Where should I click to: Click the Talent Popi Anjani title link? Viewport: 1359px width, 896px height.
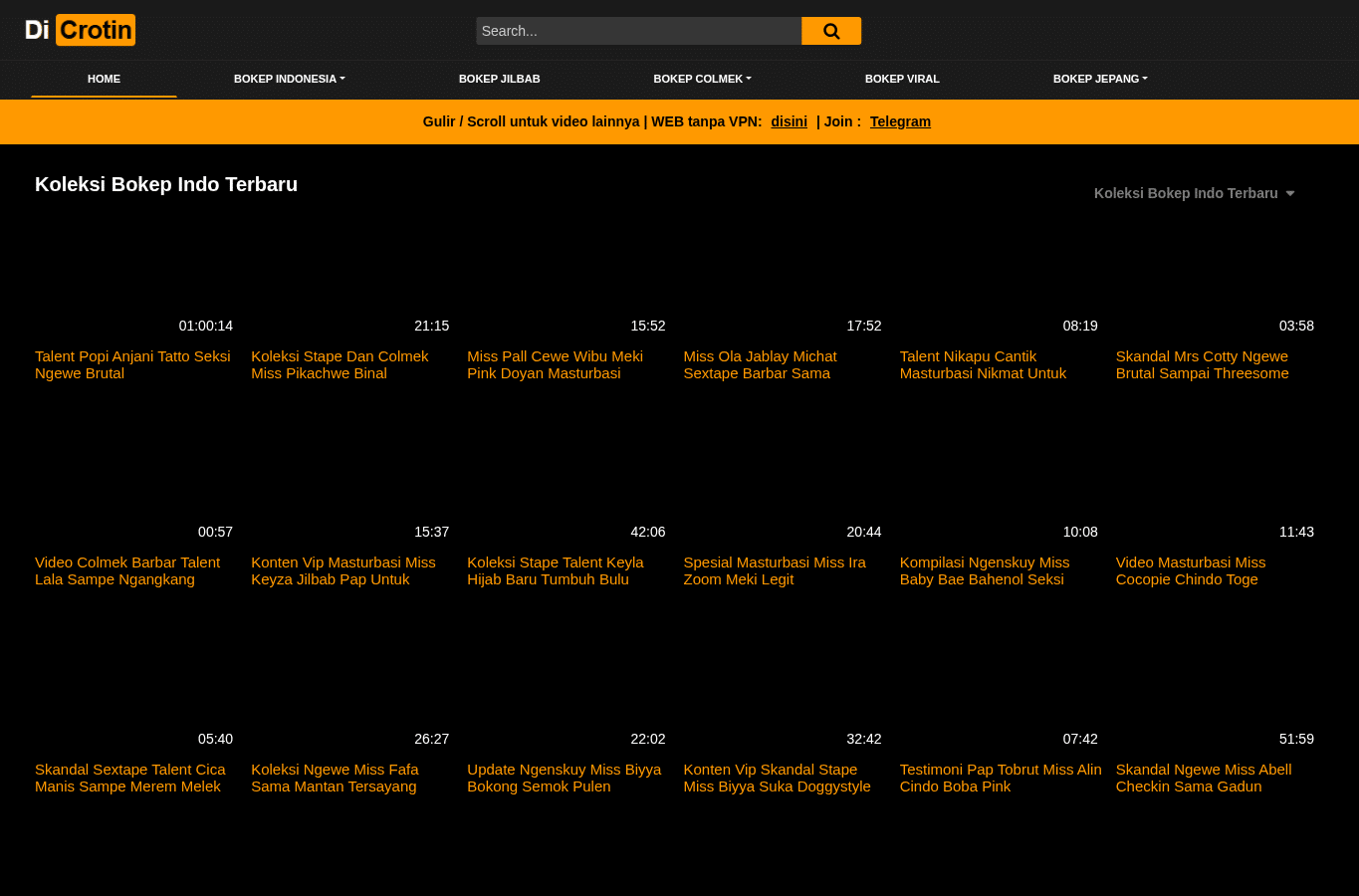[x=132, y=364]
